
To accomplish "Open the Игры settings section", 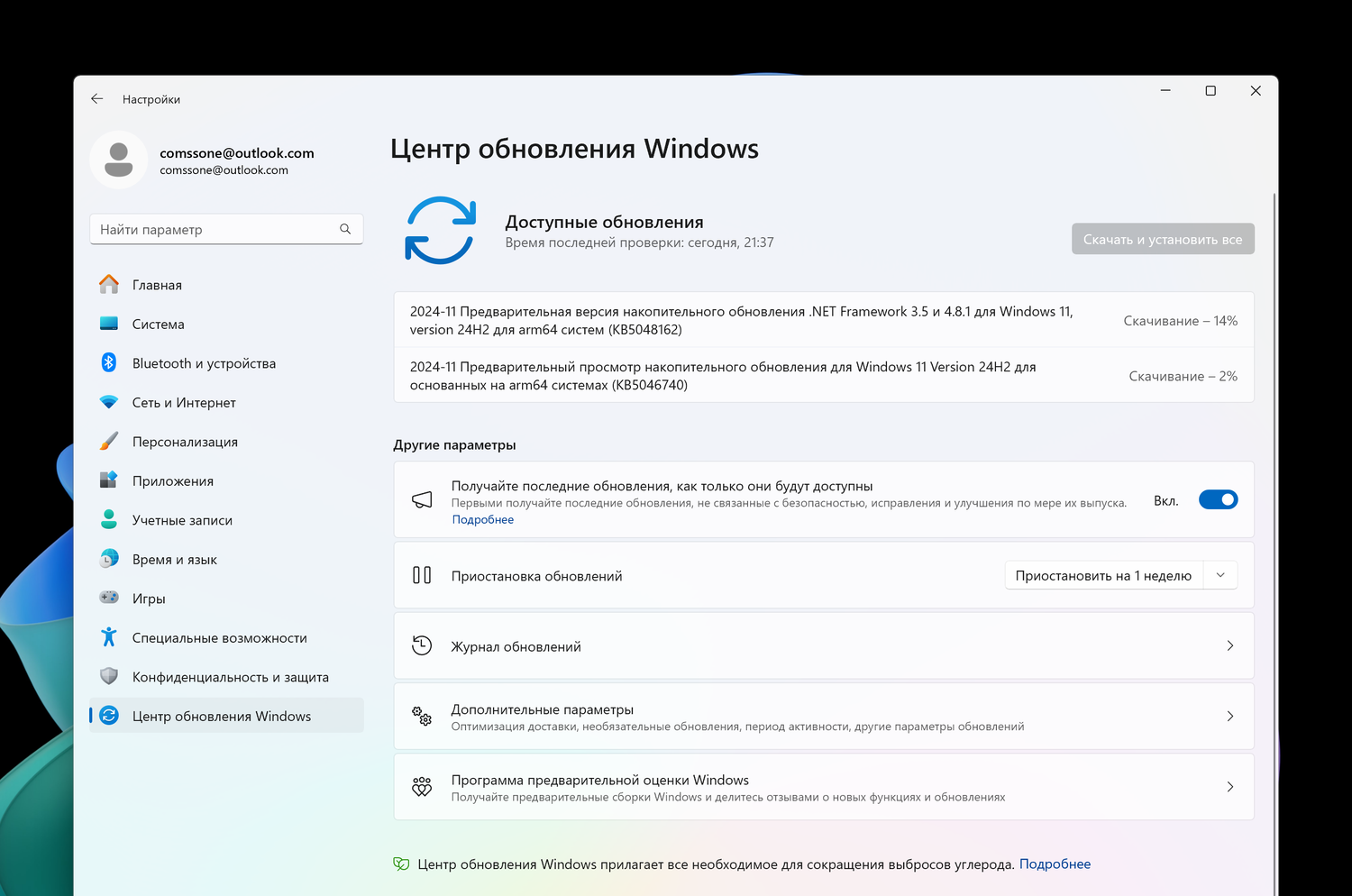I will [x=226, y=598].
